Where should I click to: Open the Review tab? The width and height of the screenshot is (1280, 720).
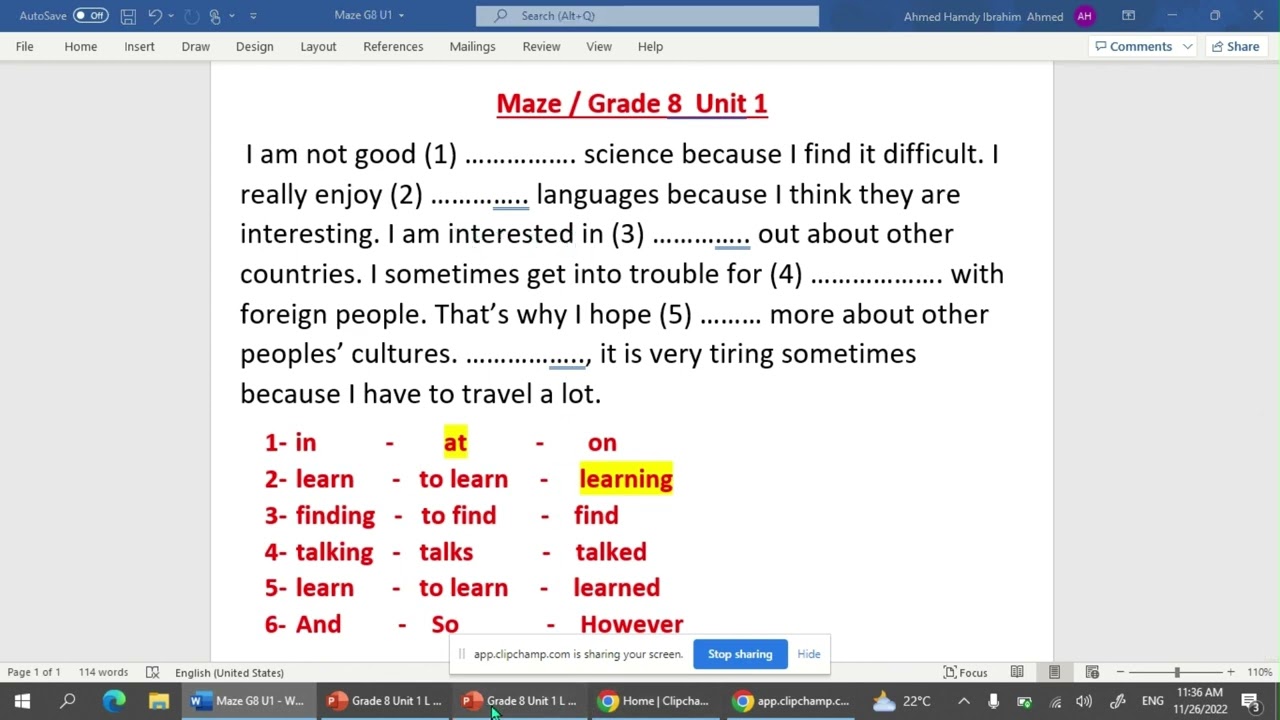(541, 46)
